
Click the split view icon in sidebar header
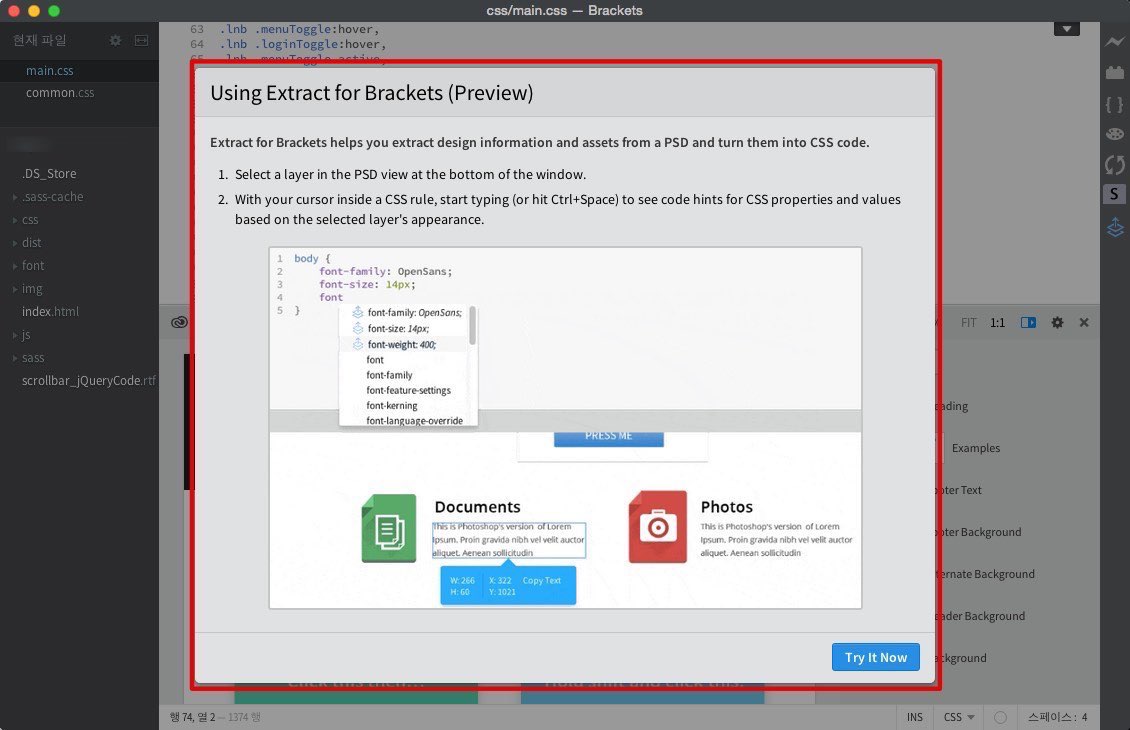[x=141, y=40]
